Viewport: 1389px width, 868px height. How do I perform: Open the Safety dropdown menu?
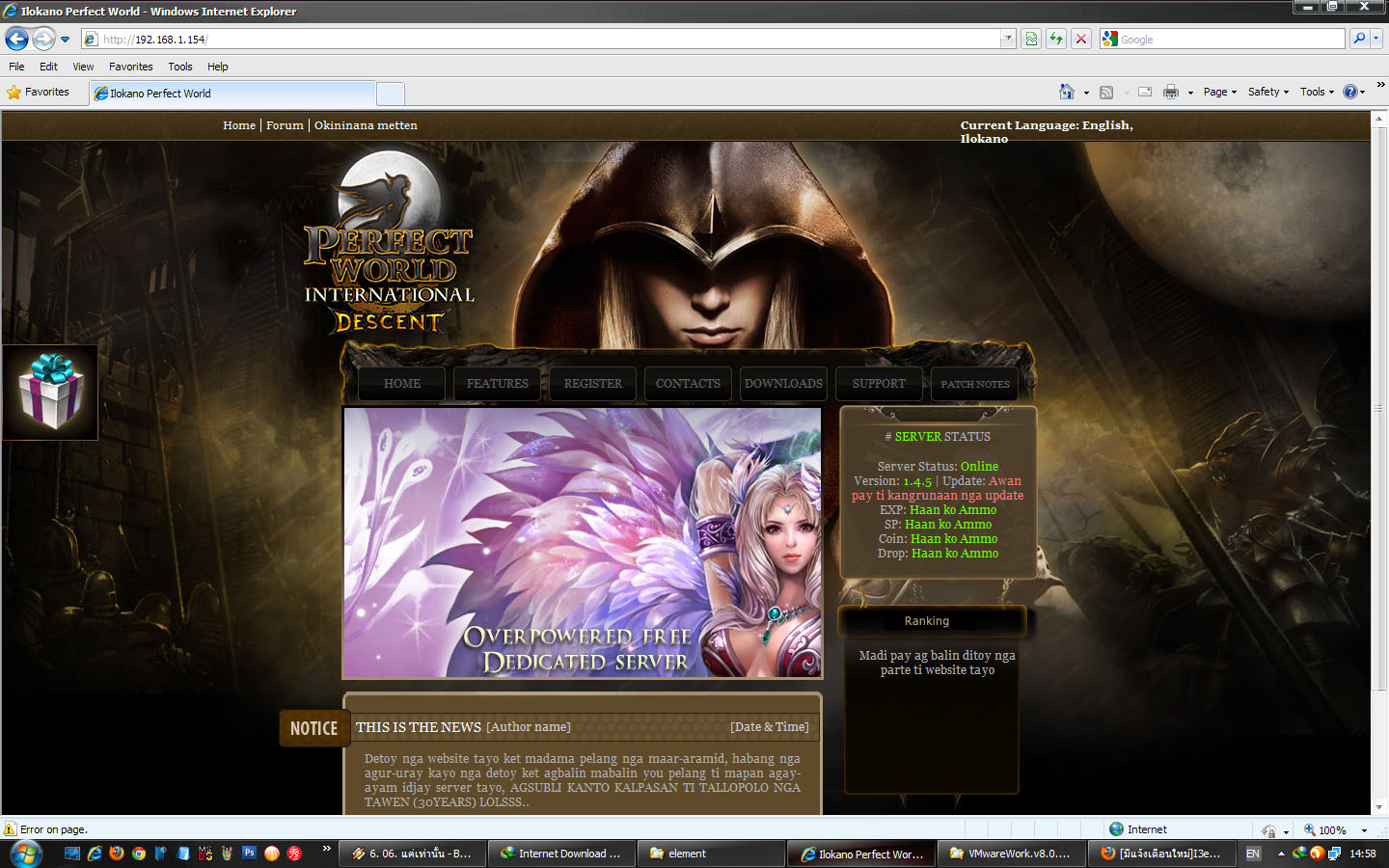point(1268,93)
